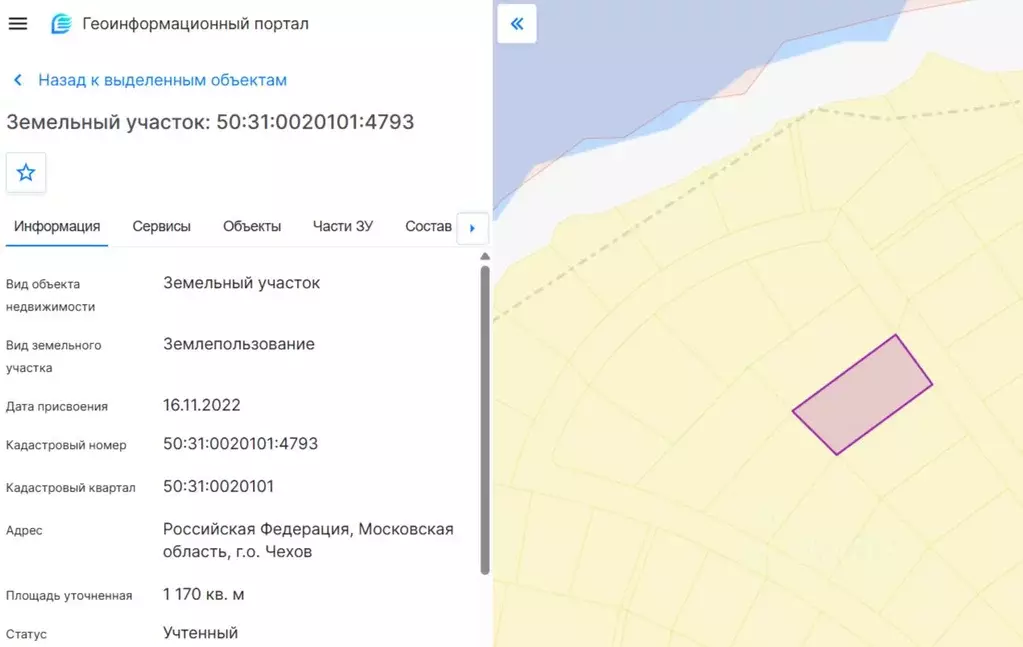1023x647 pixels.
Task: Click the area value 1 170 кв. м
Action: 204,594
